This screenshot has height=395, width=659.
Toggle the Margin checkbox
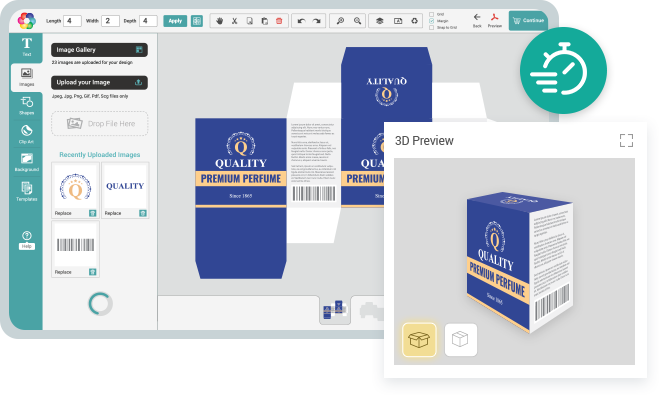(432, 21)
